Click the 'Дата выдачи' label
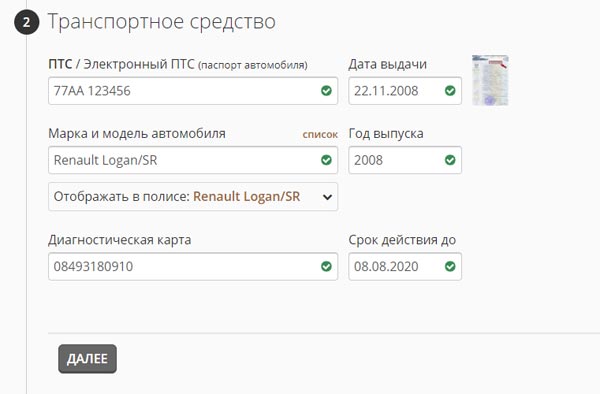The image size is (600, 394). (387, 64)
